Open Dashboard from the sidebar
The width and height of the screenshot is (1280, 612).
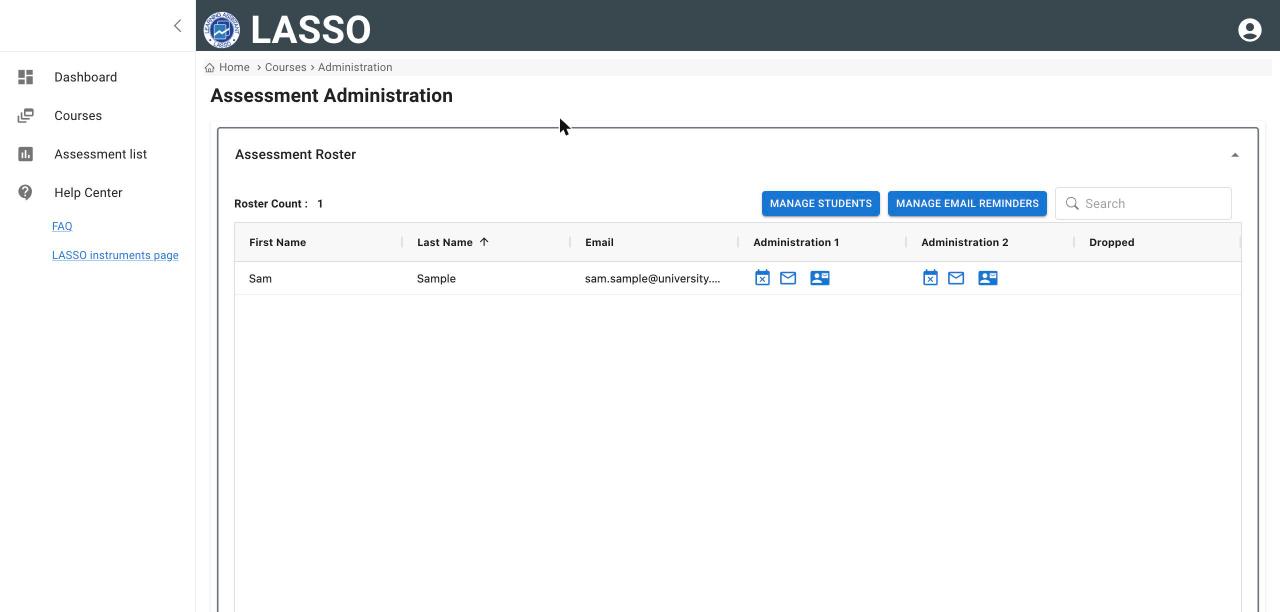[x=86, y=77]
